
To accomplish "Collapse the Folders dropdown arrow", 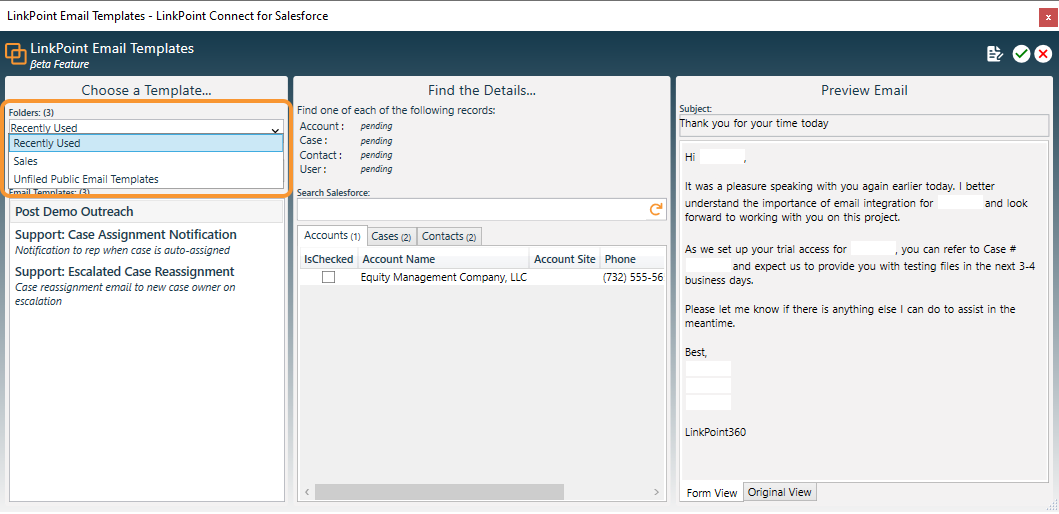I will pyautogui.click(x=275, y=129).
